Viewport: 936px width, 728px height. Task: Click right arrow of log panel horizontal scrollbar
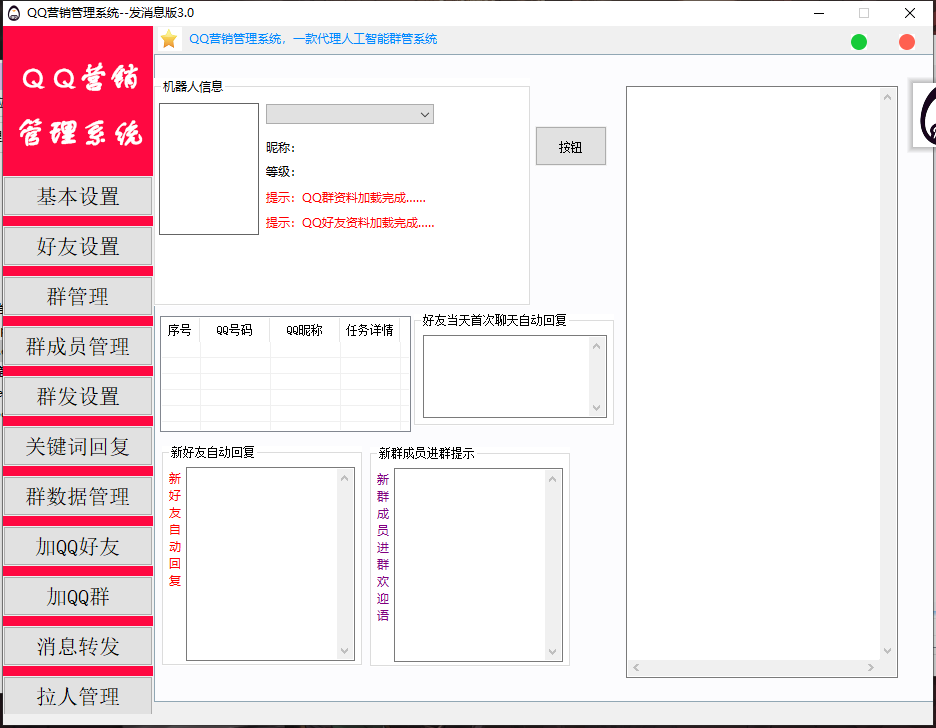871,668
